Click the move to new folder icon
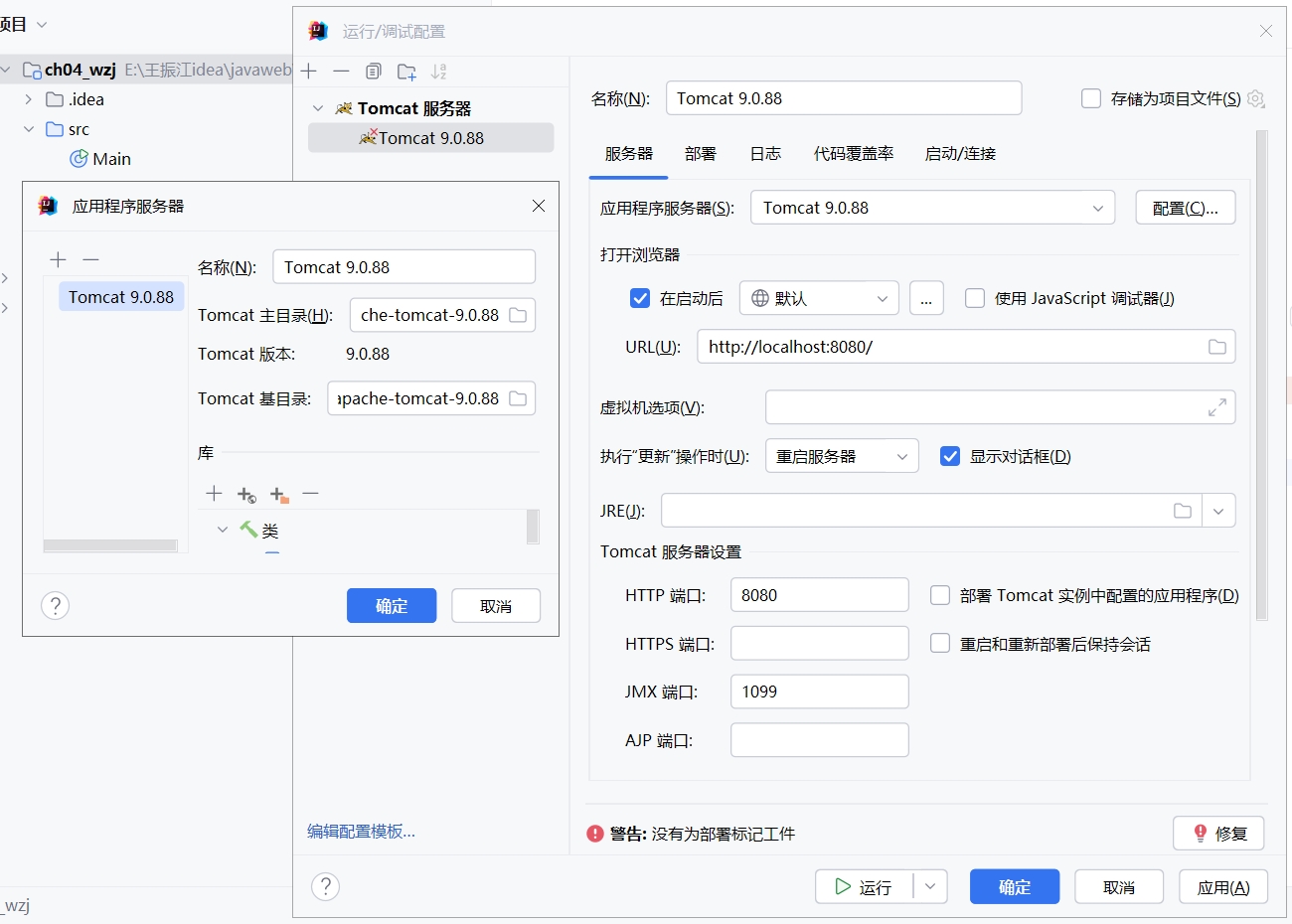This screenshot has width=1292, height=924. [406, 72]
